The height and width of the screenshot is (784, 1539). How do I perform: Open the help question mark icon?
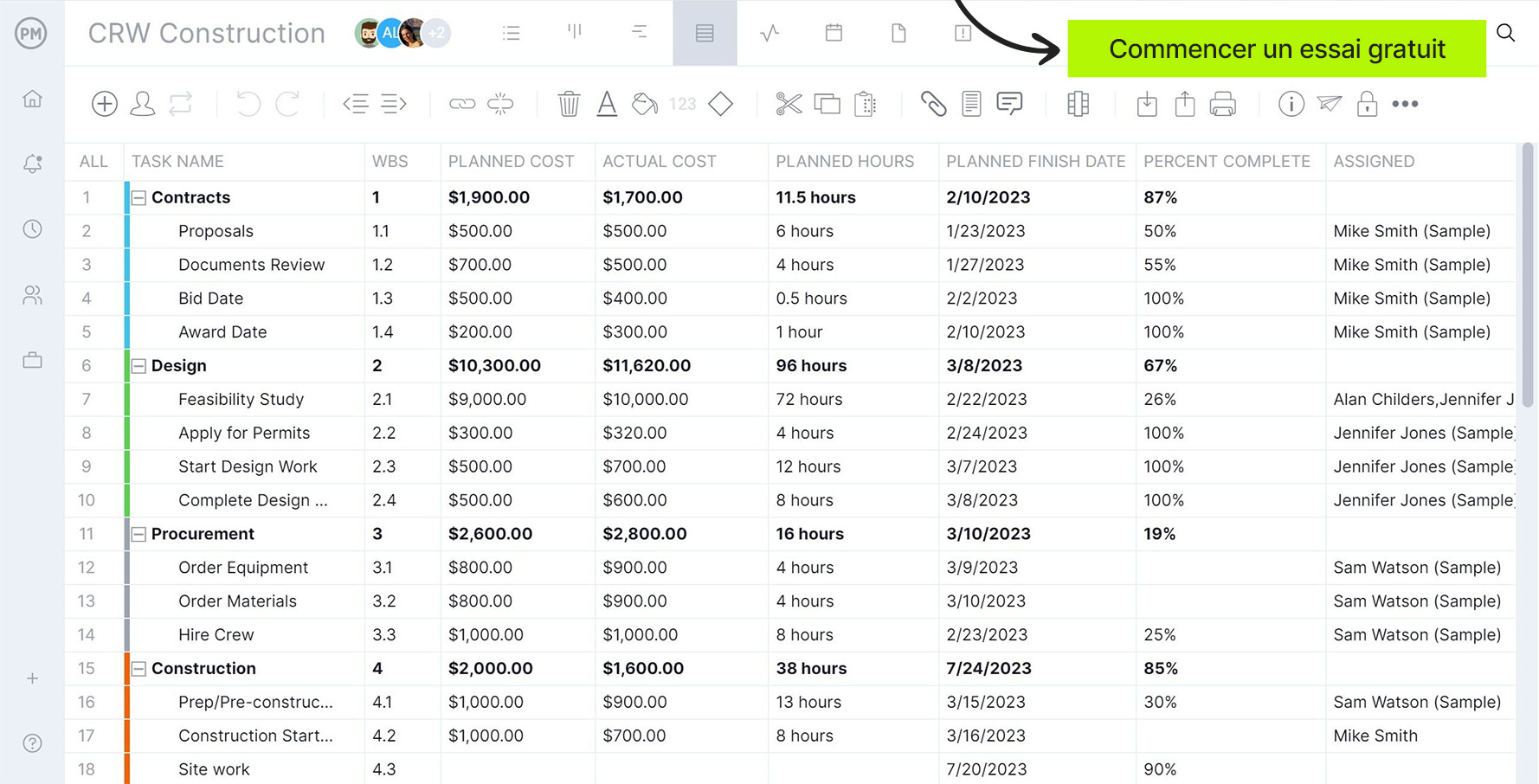click(x=32, y=743)
